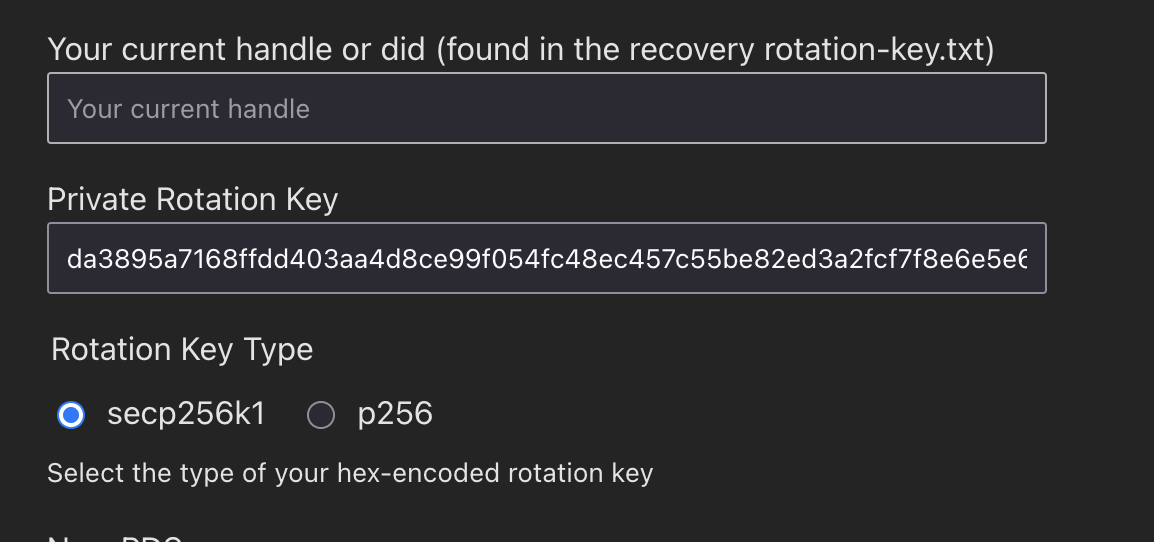1154x542 pixels.
Task: Click the blue filled radio dot for secp256k1
Action: 71,414
